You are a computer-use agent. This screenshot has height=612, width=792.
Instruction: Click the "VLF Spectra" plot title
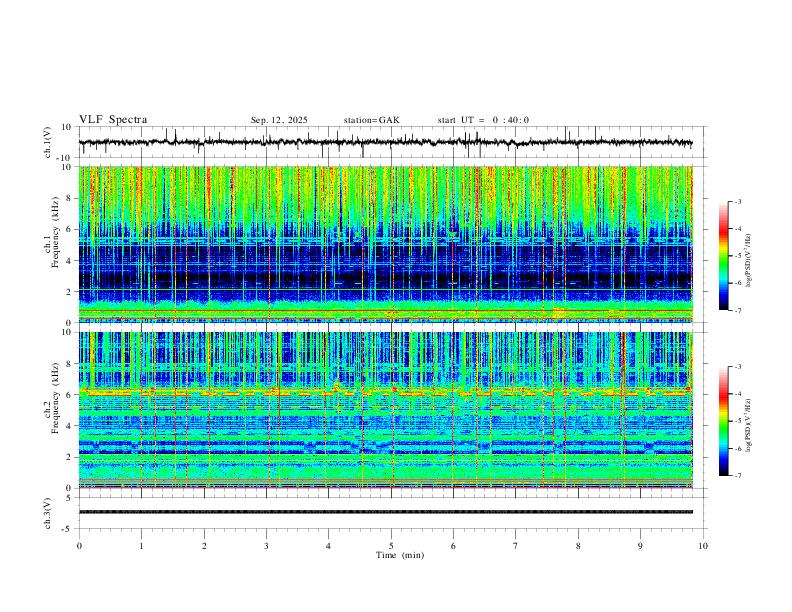(x=113, y=120)
